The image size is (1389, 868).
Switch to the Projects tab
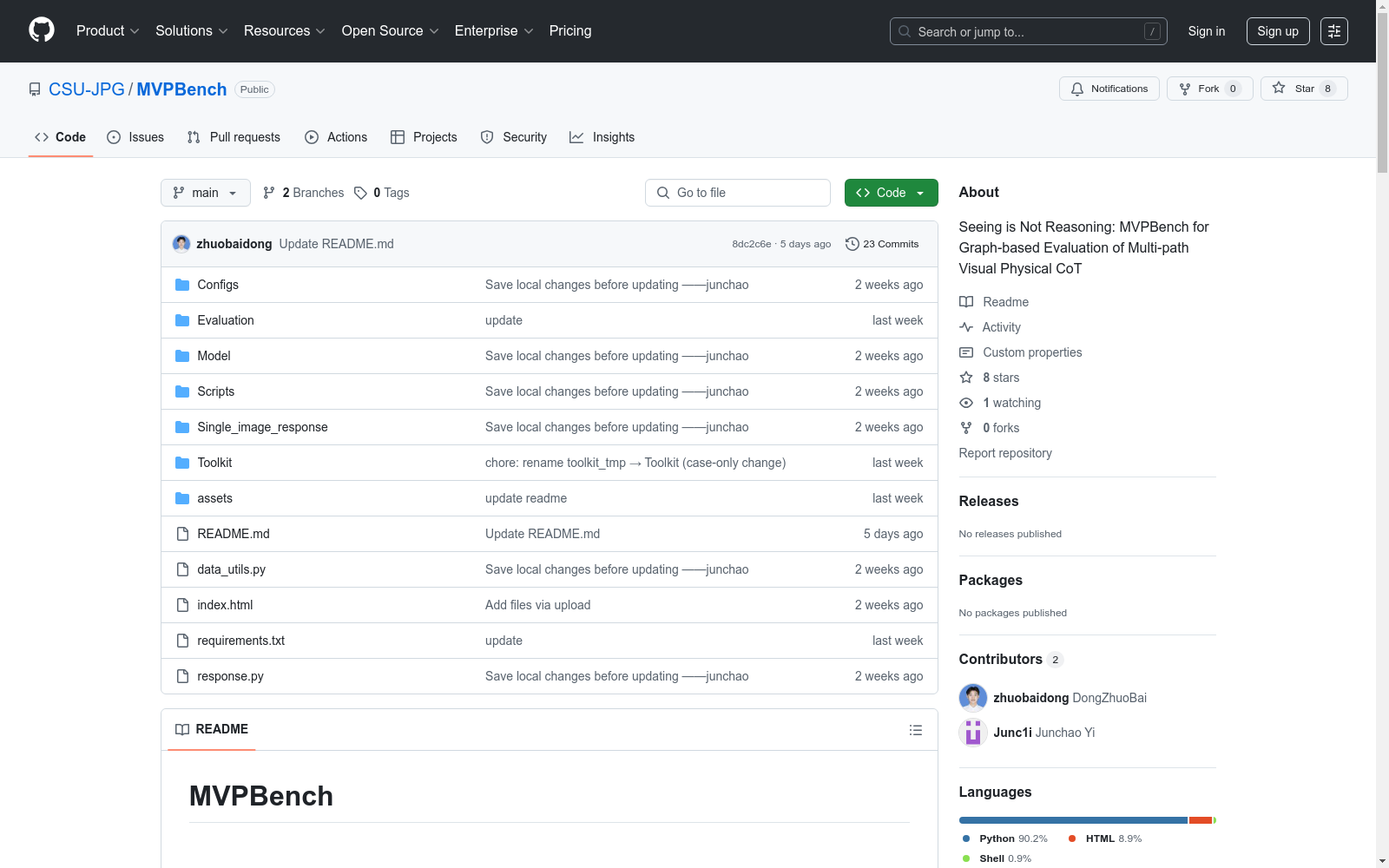tap(424, 137)
